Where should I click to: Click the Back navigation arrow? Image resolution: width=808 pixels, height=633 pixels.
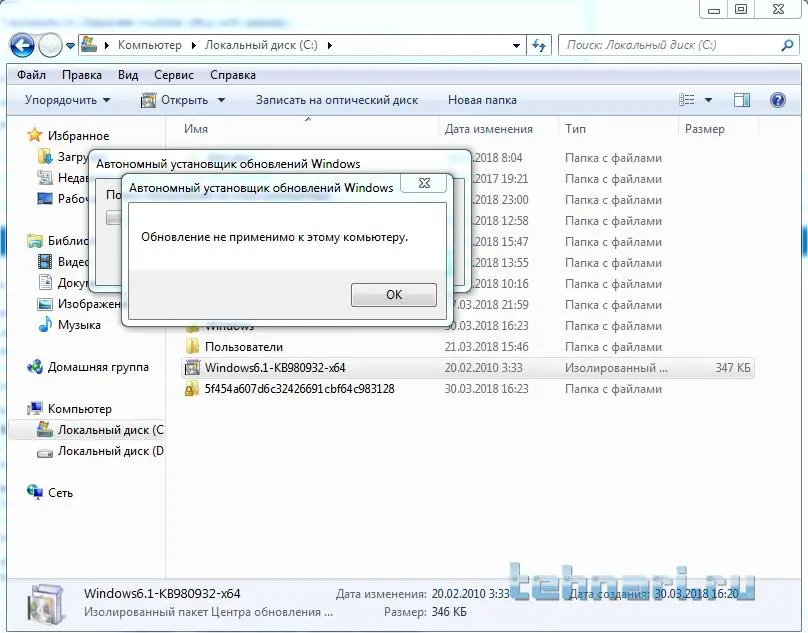[22, 45]
